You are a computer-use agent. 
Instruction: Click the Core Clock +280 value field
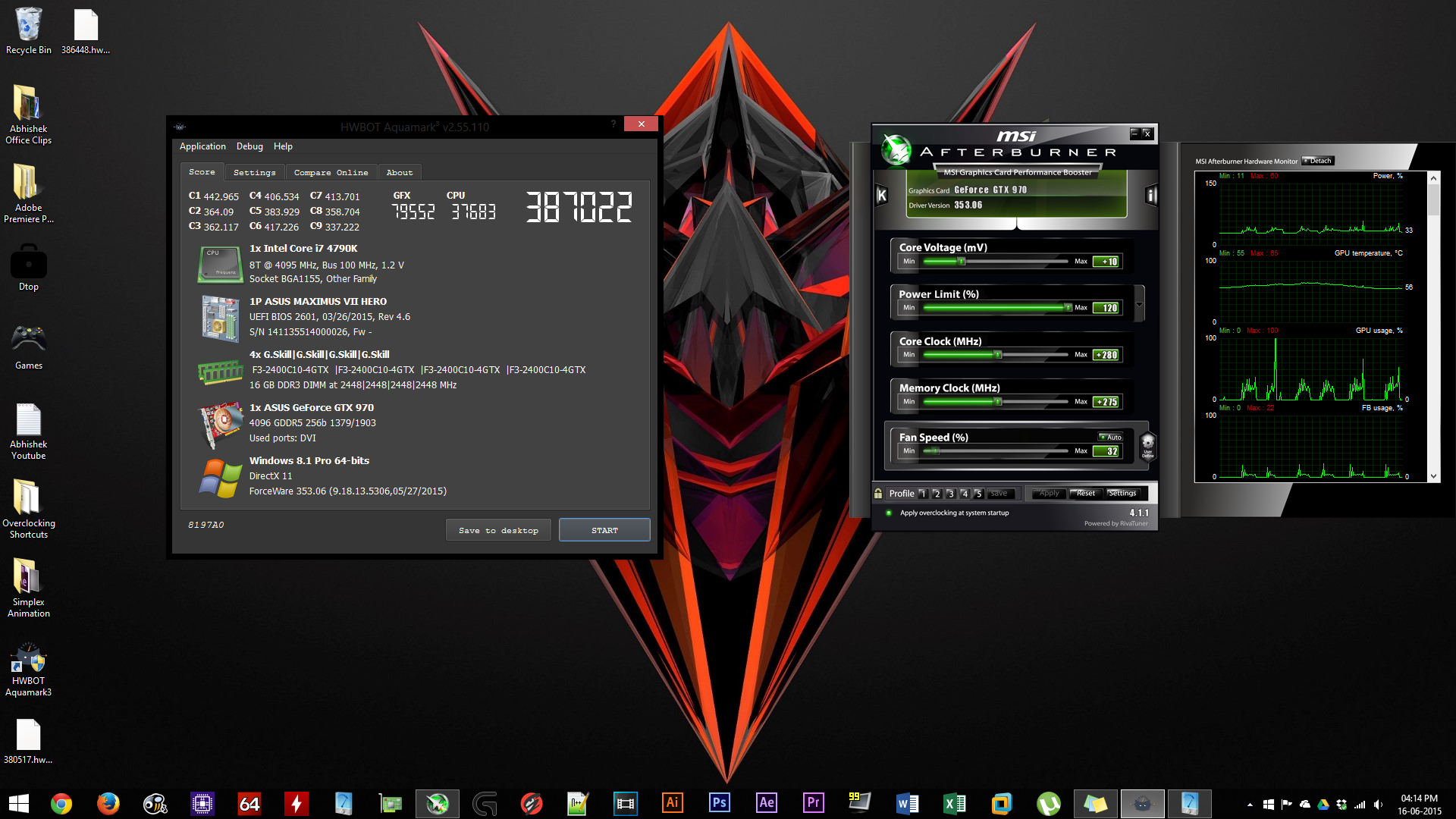(1106, 355)
